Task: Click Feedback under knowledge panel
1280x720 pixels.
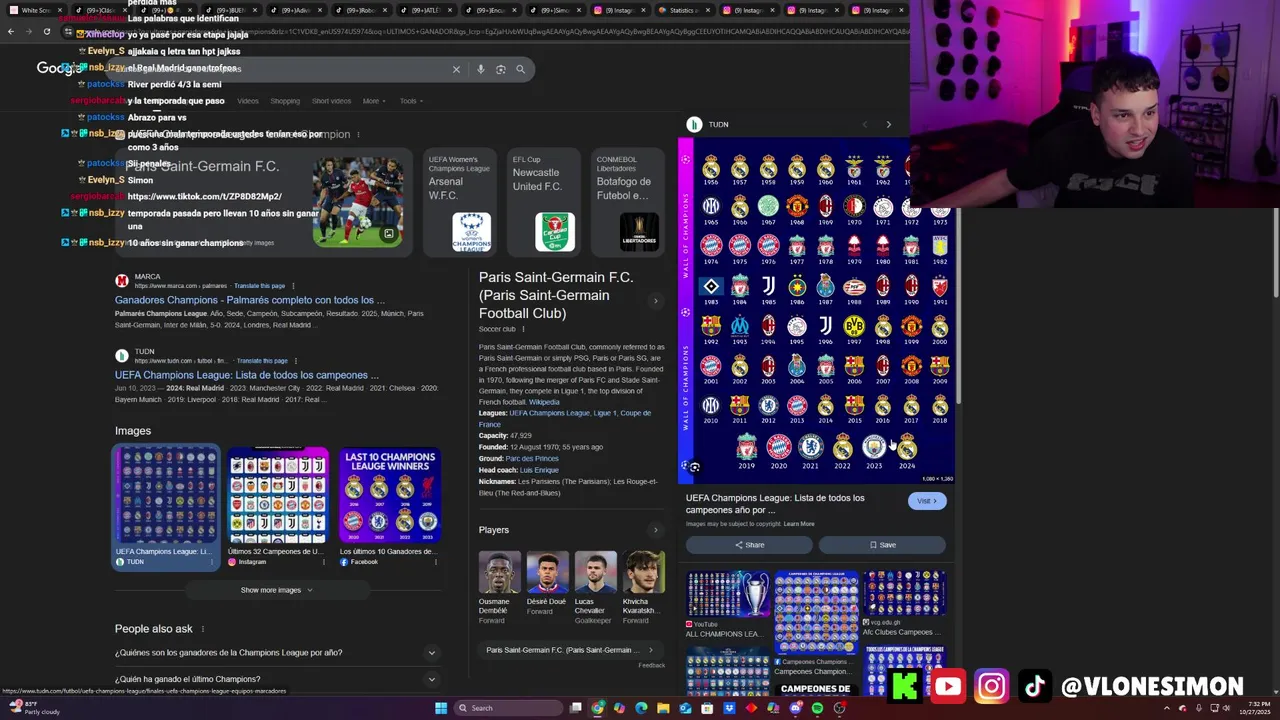Action: tap(652, 665)
